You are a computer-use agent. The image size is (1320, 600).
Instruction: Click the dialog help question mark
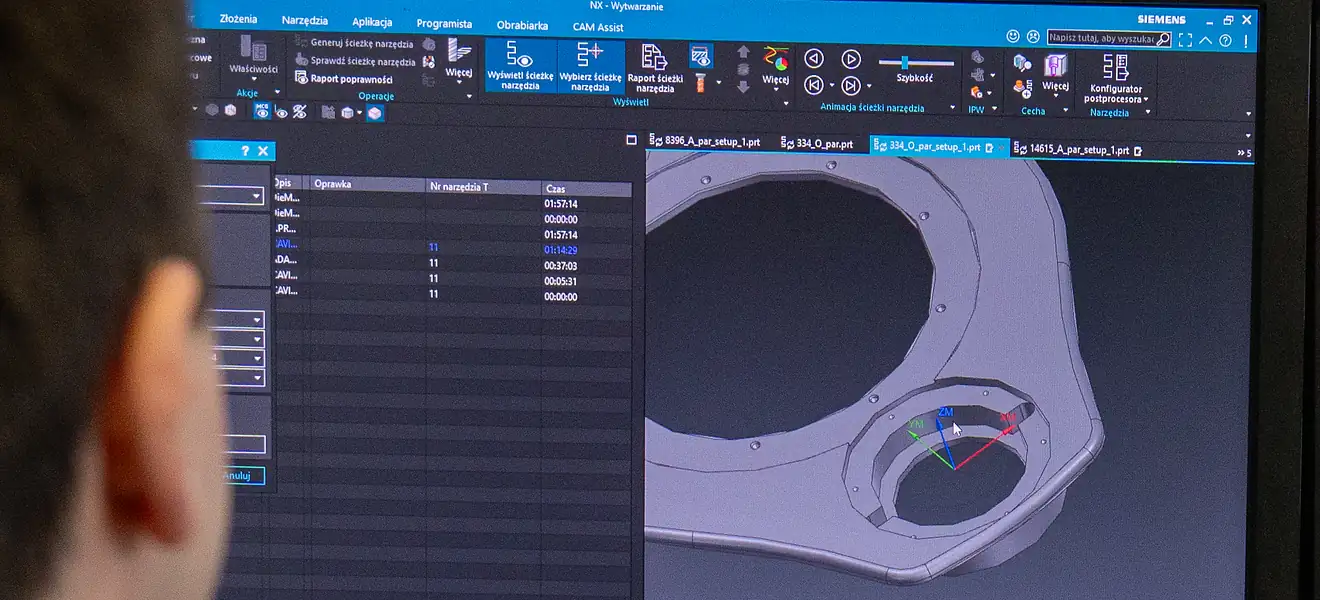pyautogui.click(x=245, y=150)
